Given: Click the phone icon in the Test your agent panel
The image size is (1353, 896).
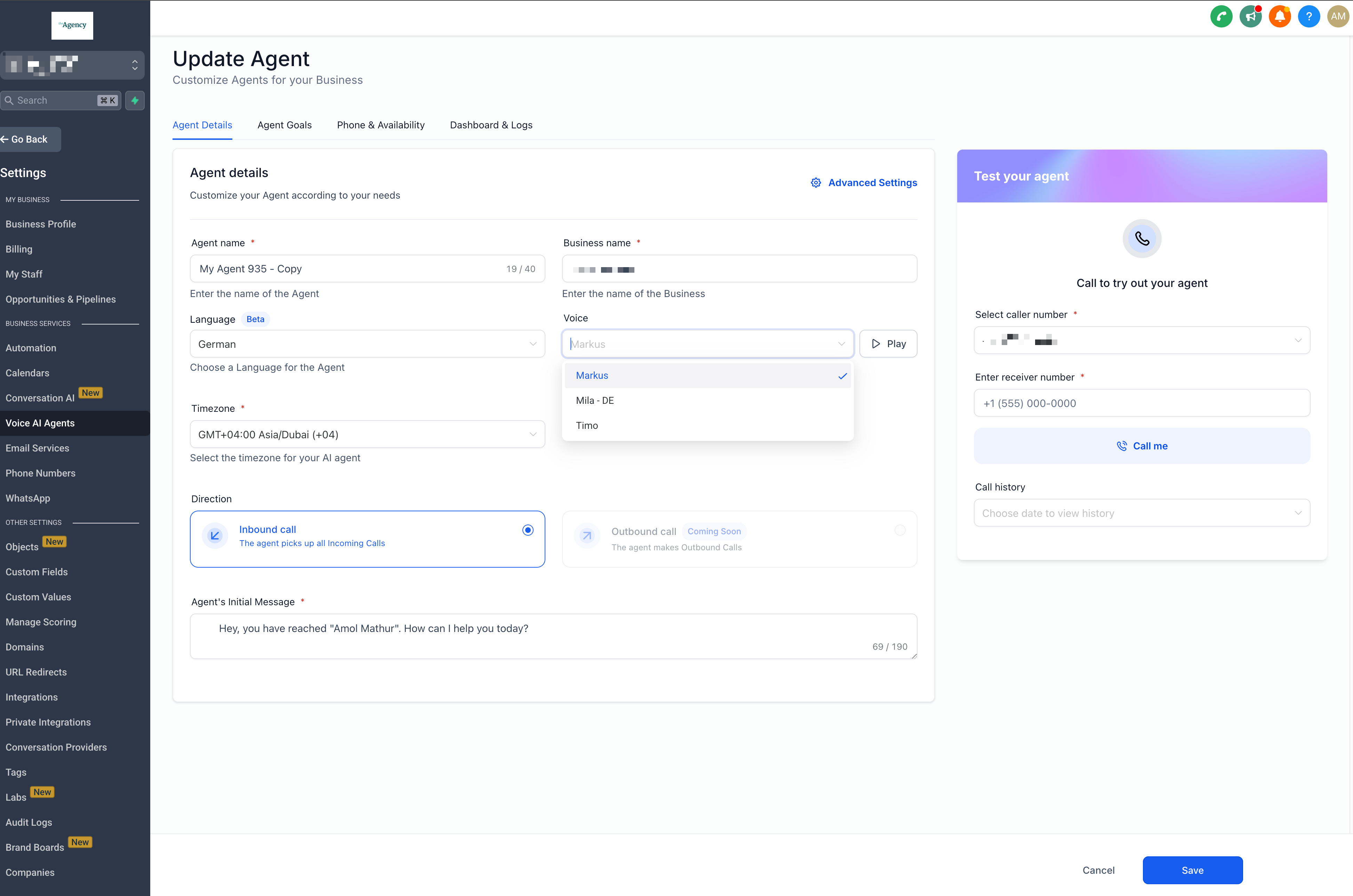Looking at the screenshot, I should coord(1142,239).
